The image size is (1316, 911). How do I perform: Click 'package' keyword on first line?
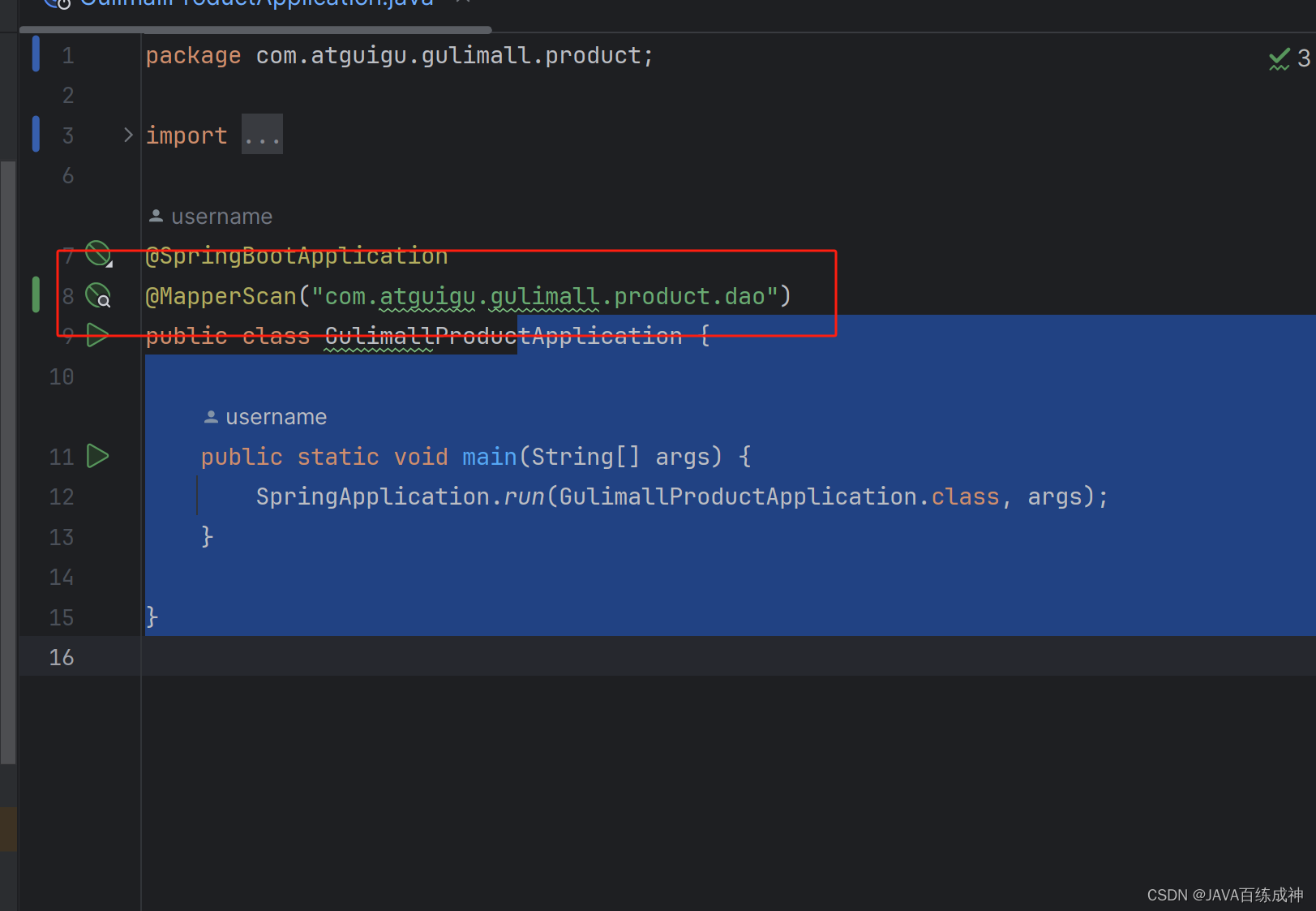click(x=193, y=56)
